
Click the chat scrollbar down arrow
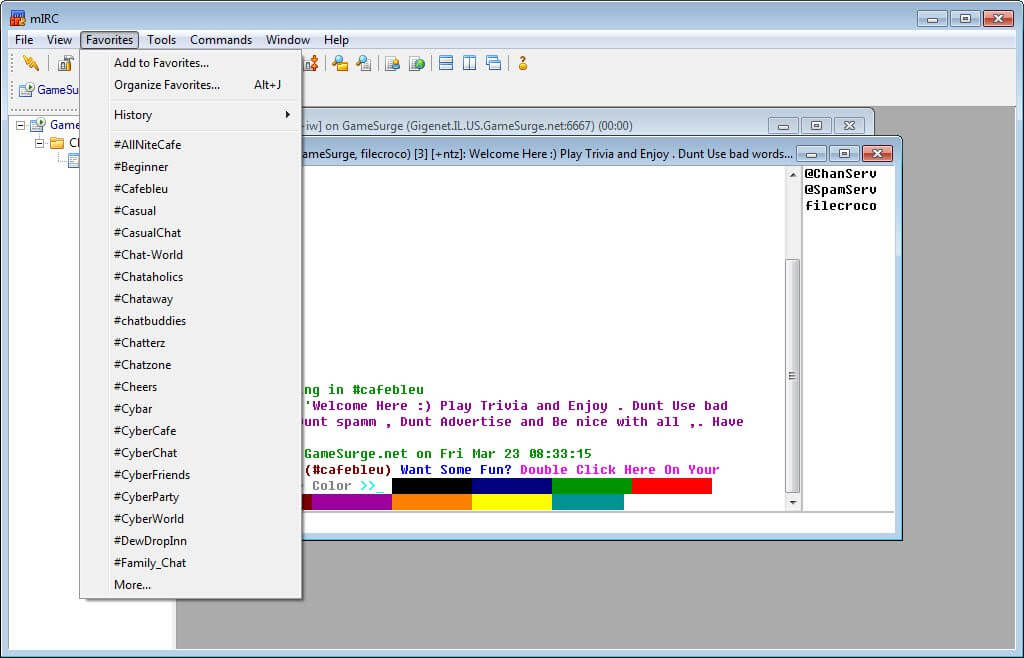(793, 502)
